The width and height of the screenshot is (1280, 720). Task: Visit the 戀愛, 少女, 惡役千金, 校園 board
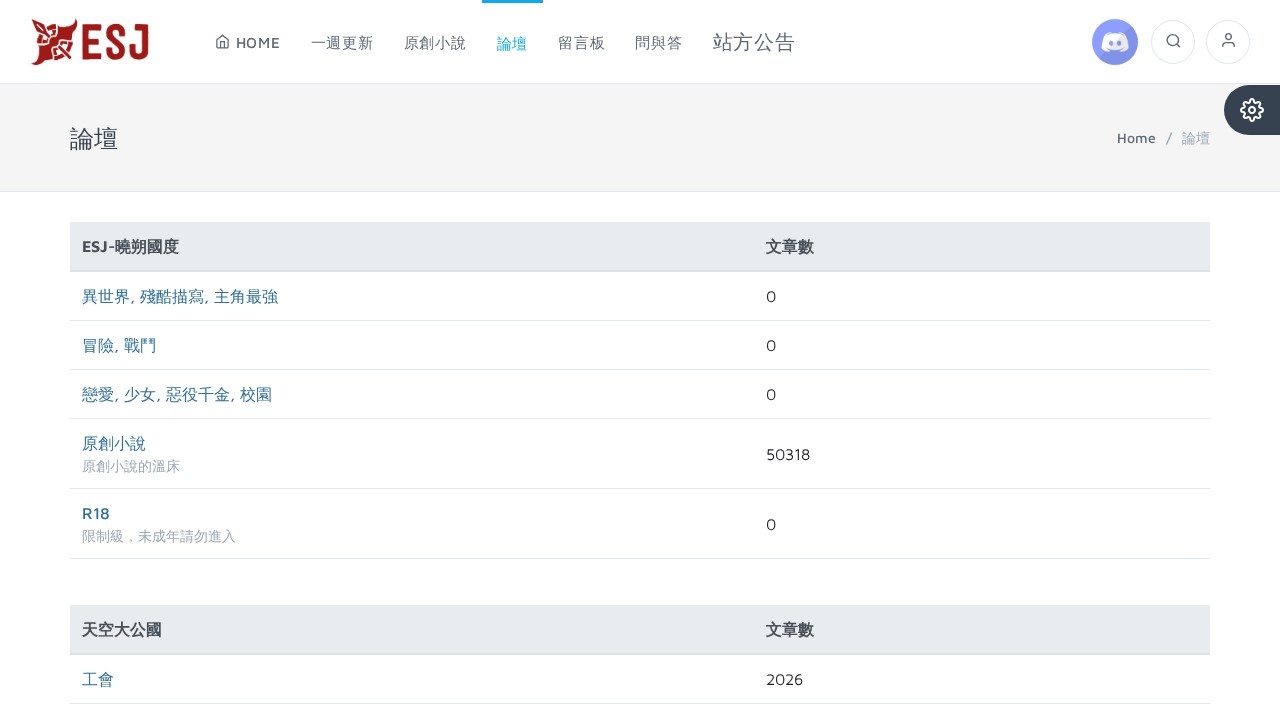click(177, 394)
